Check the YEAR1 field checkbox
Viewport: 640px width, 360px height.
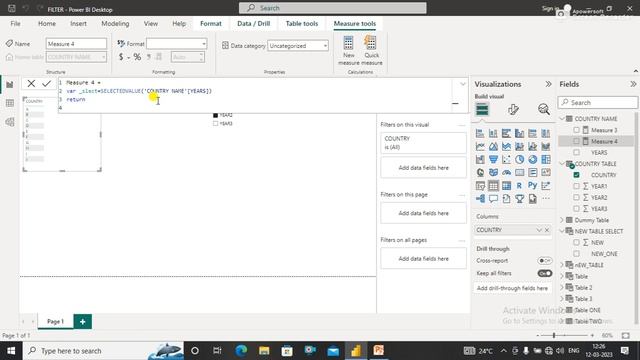(x=576, y=186)
